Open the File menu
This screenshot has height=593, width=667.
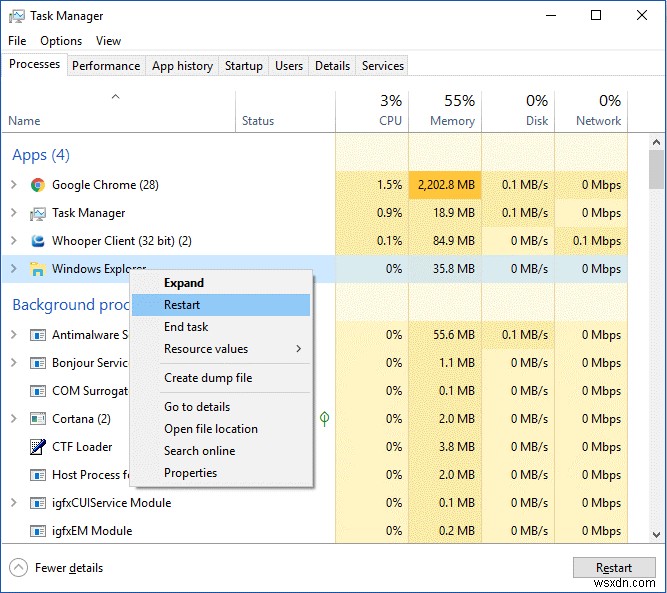point(17,41)
